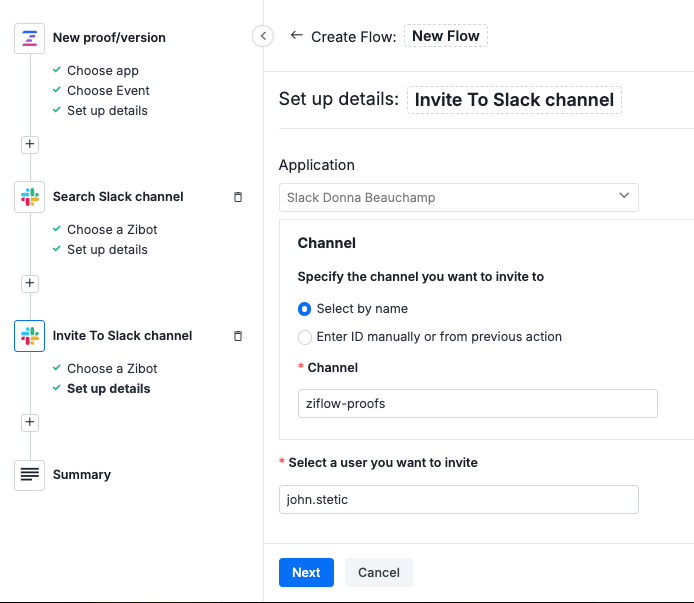The height and width of the screenshot is (603, 694).
Task: Open bold Set up details under Invite step
Action: point(108,389)
